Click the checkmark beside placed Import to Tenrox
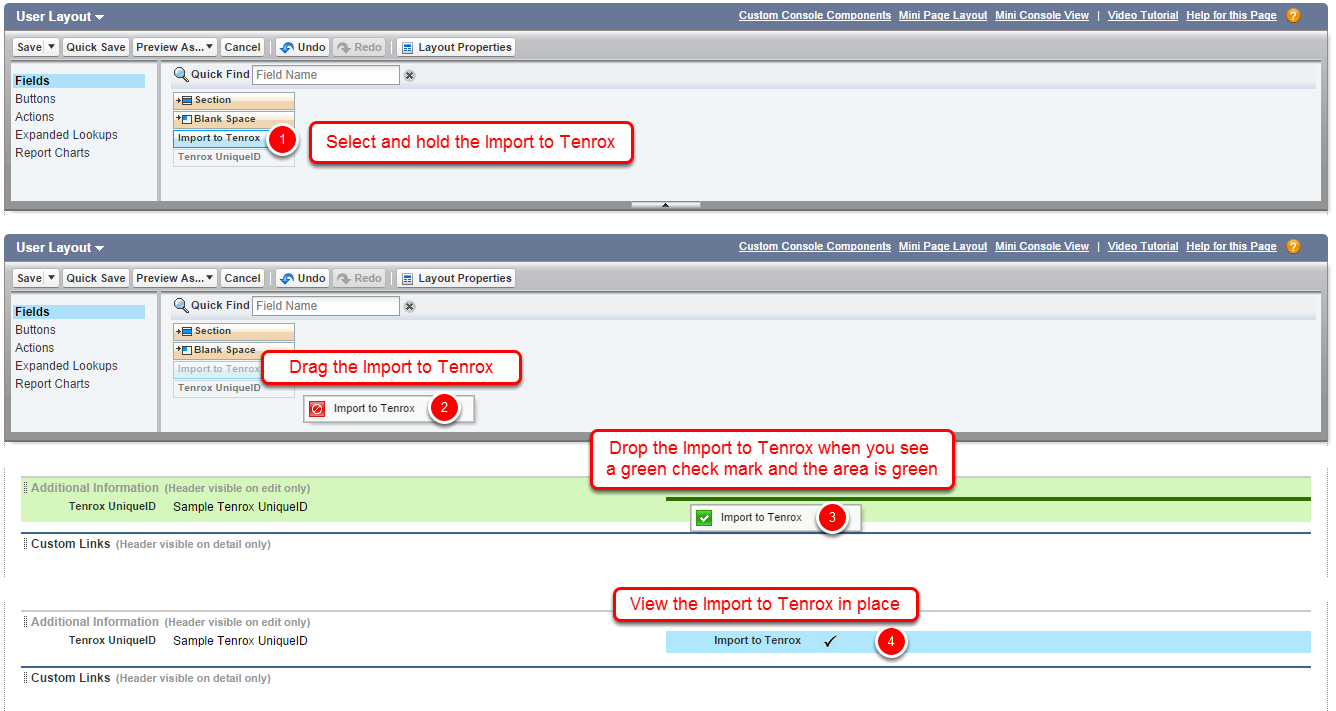 (x=830, y=641)
